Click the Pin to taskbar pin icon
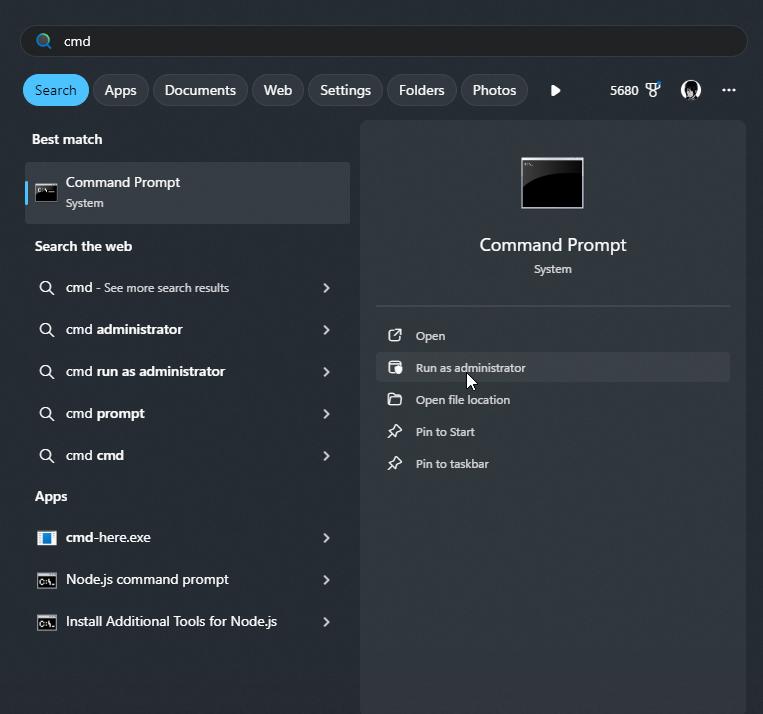 tap(395, 463)
